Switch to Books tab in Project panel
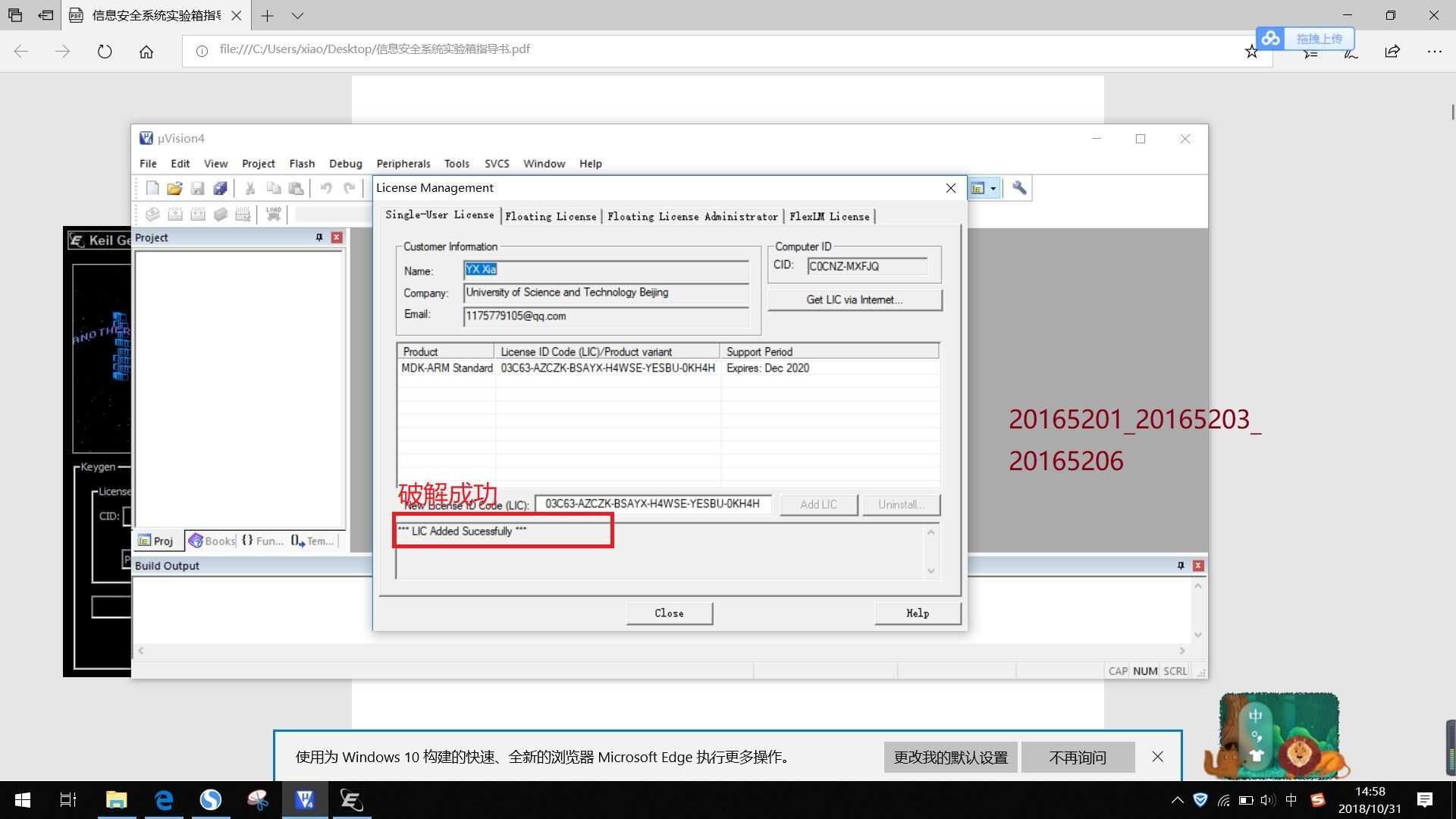 [x=212, y=541]
